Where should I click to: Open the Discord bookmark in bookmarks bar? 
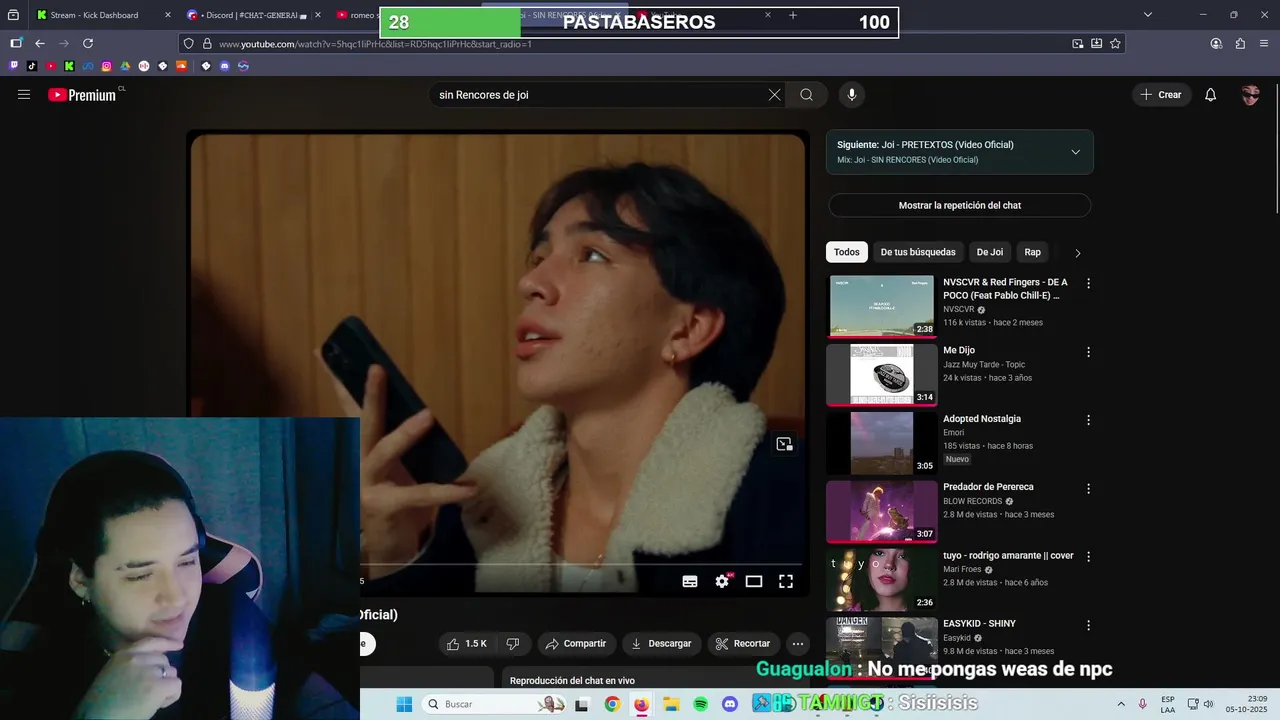(x=224, y=66)
